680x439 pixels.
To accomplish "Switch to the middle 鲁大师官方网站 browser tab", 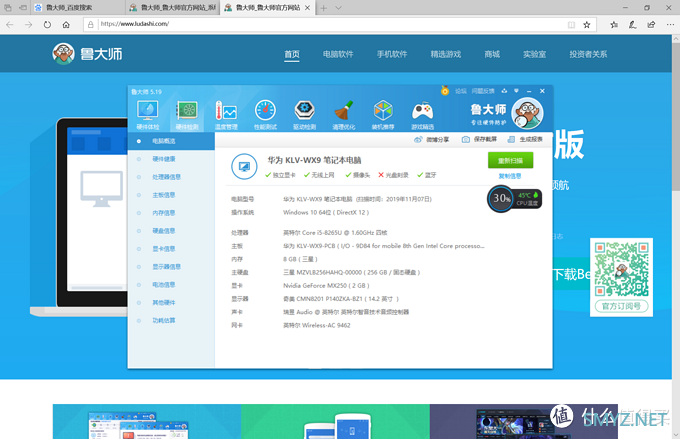I will [x=173, y=8].
